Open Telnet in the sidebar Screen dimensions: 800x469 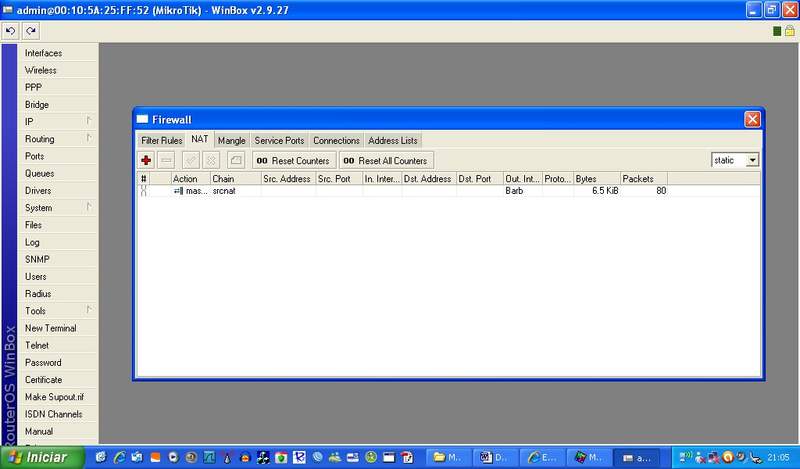(x=58, y=345)
